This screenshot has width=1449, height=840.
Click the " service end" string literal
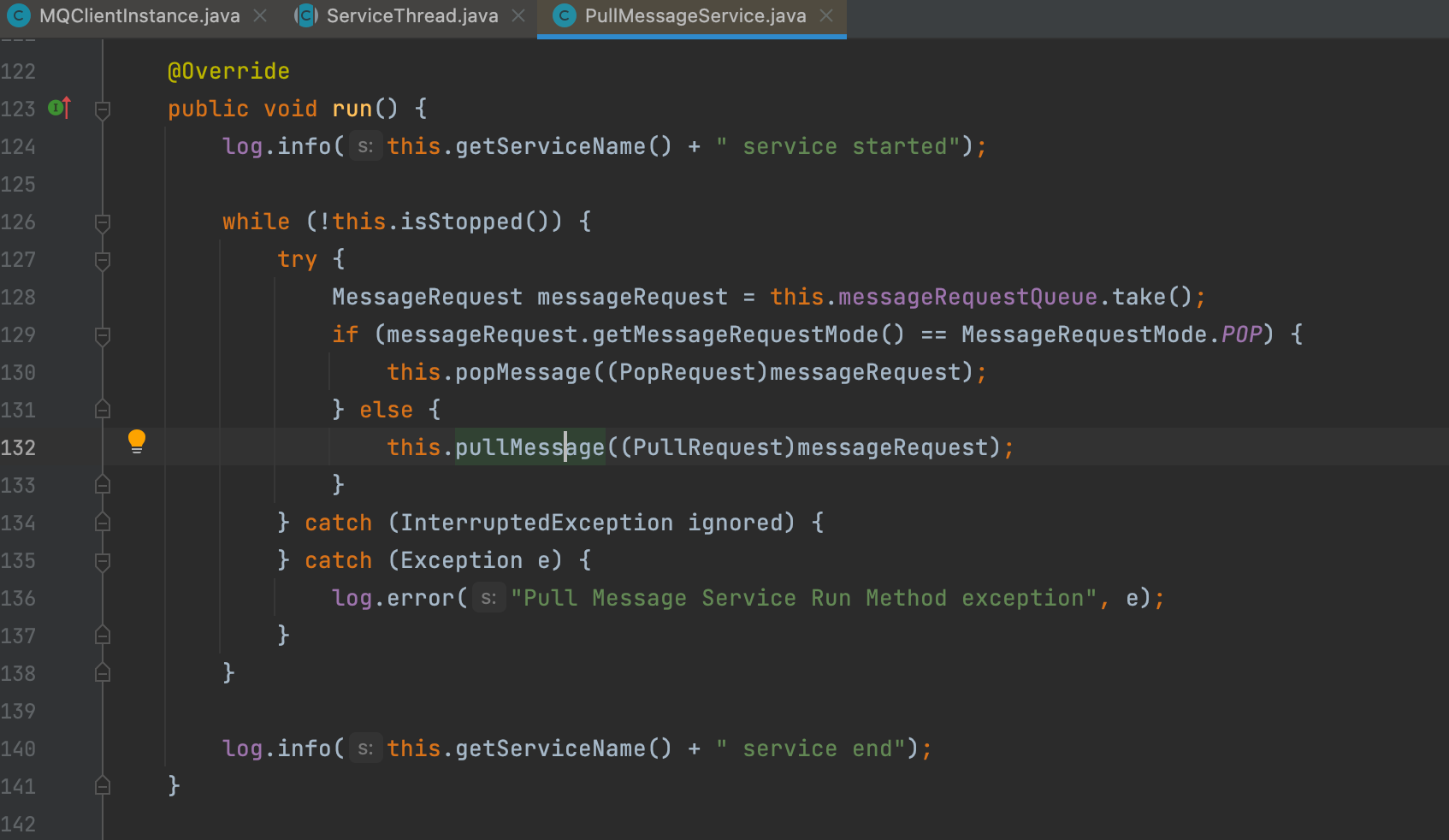(811, 748)
